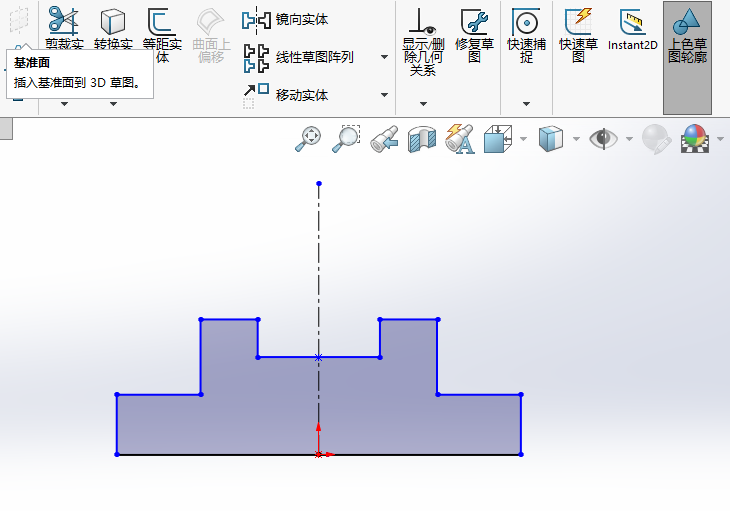The image size is (730, 511).
Task: Open dropdown under Display/Delete Relations
Action: click(423, 104)
